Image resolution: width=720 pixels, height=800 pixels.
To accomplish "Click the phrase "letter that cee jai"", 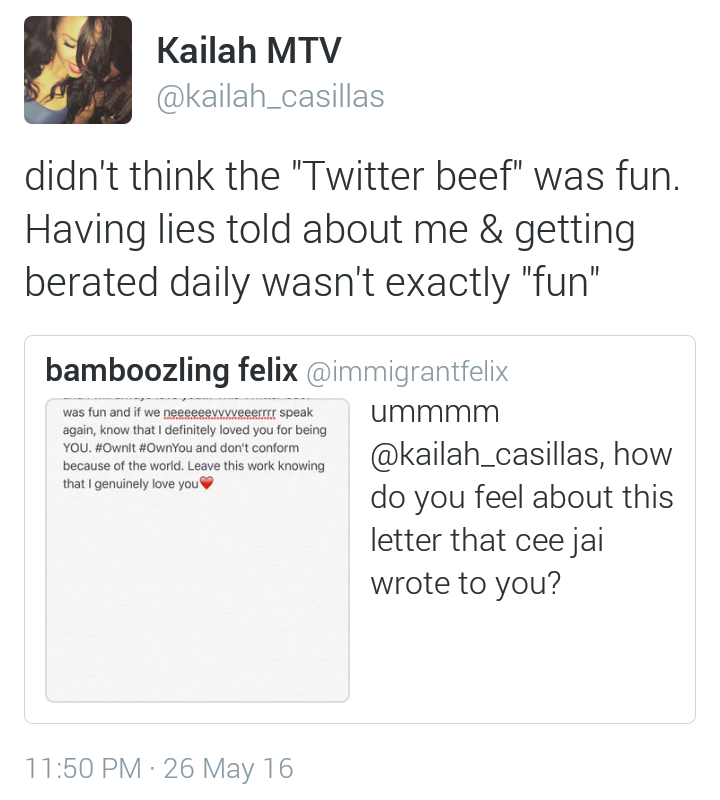I will tap(487, 540).
